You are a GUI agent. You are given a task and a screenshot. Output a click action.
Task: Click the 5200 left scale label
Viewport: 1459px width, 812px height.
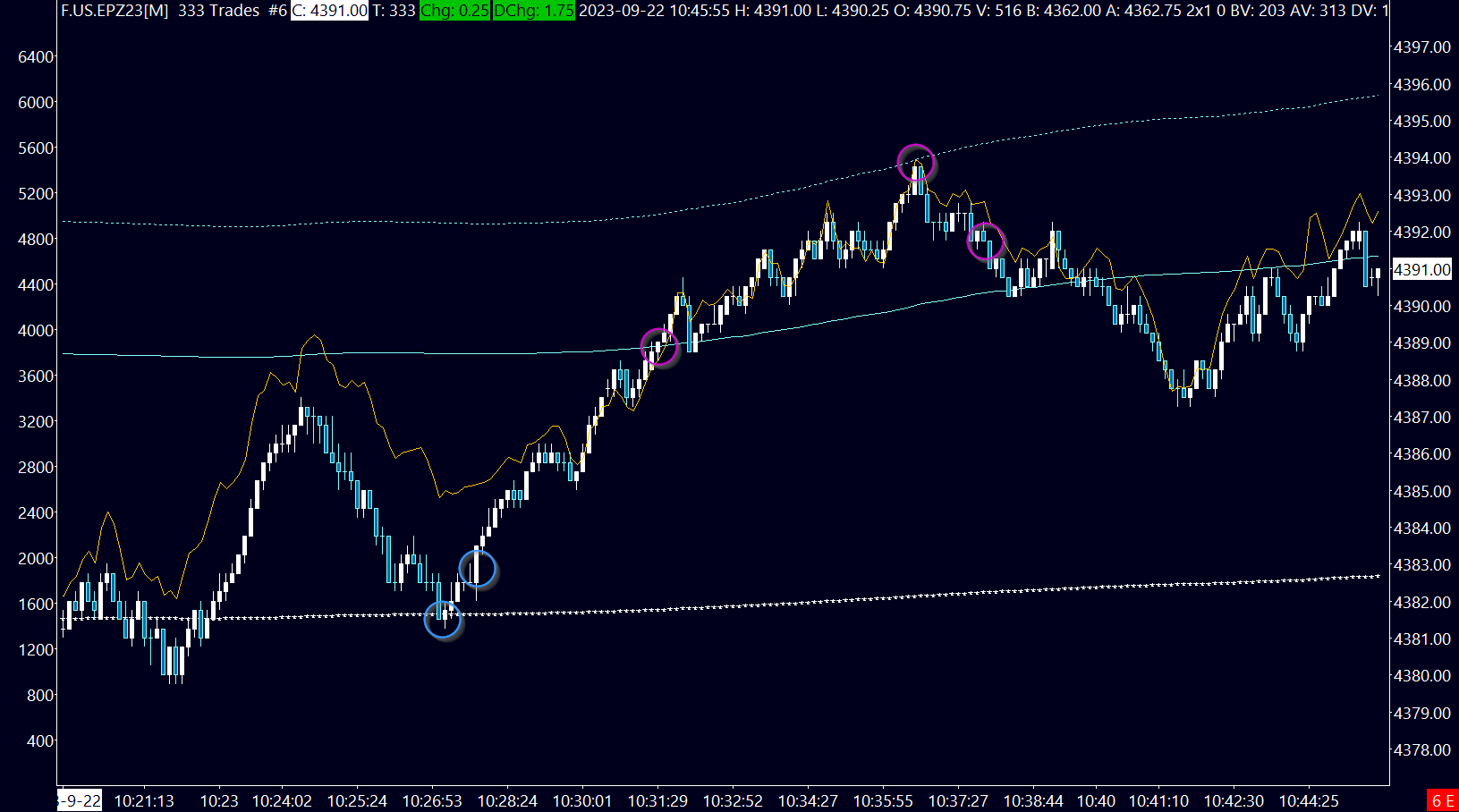click(36, 194)
